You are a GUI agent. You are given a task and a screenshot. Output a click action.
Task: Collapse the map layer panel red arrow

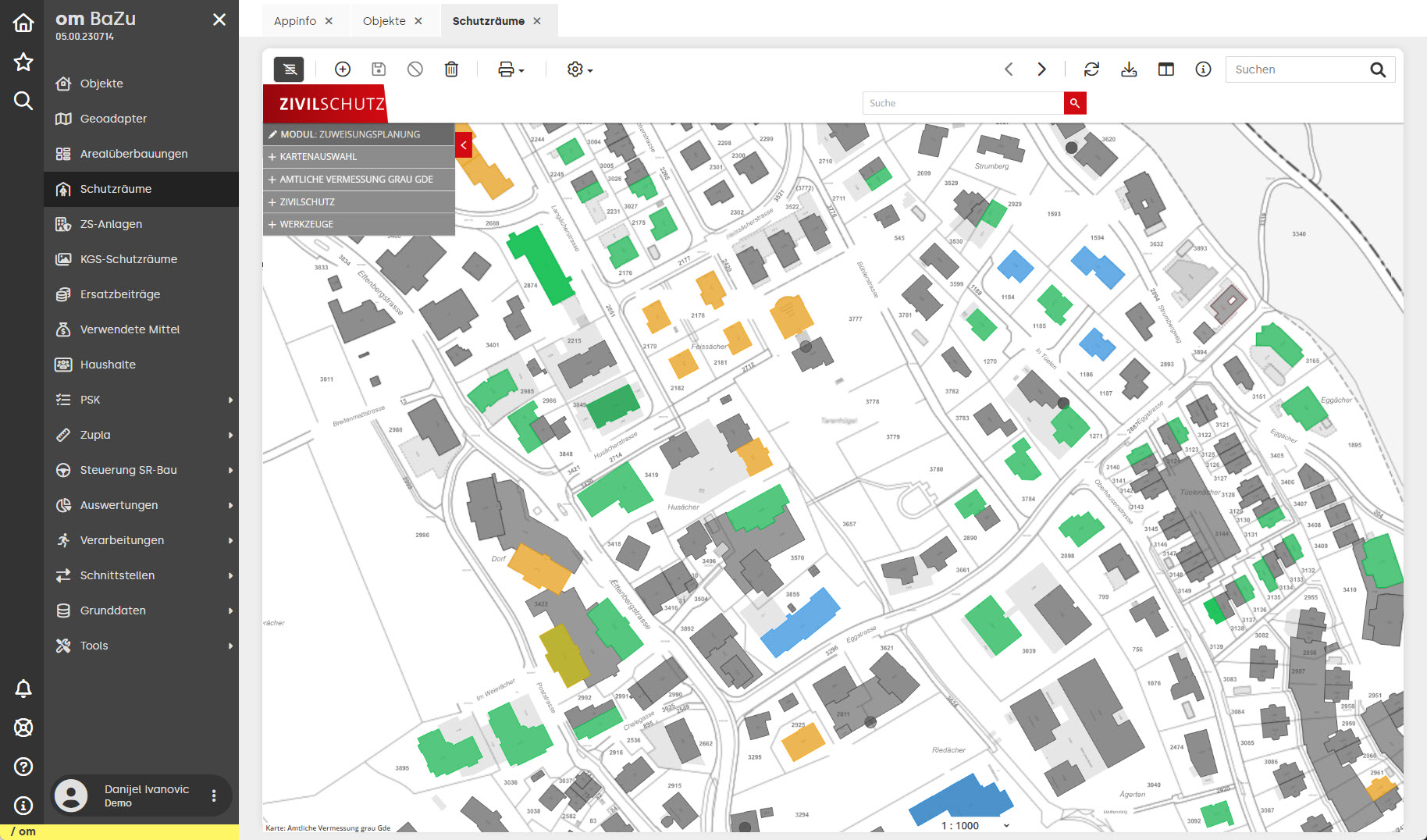[x=464, y=145]
